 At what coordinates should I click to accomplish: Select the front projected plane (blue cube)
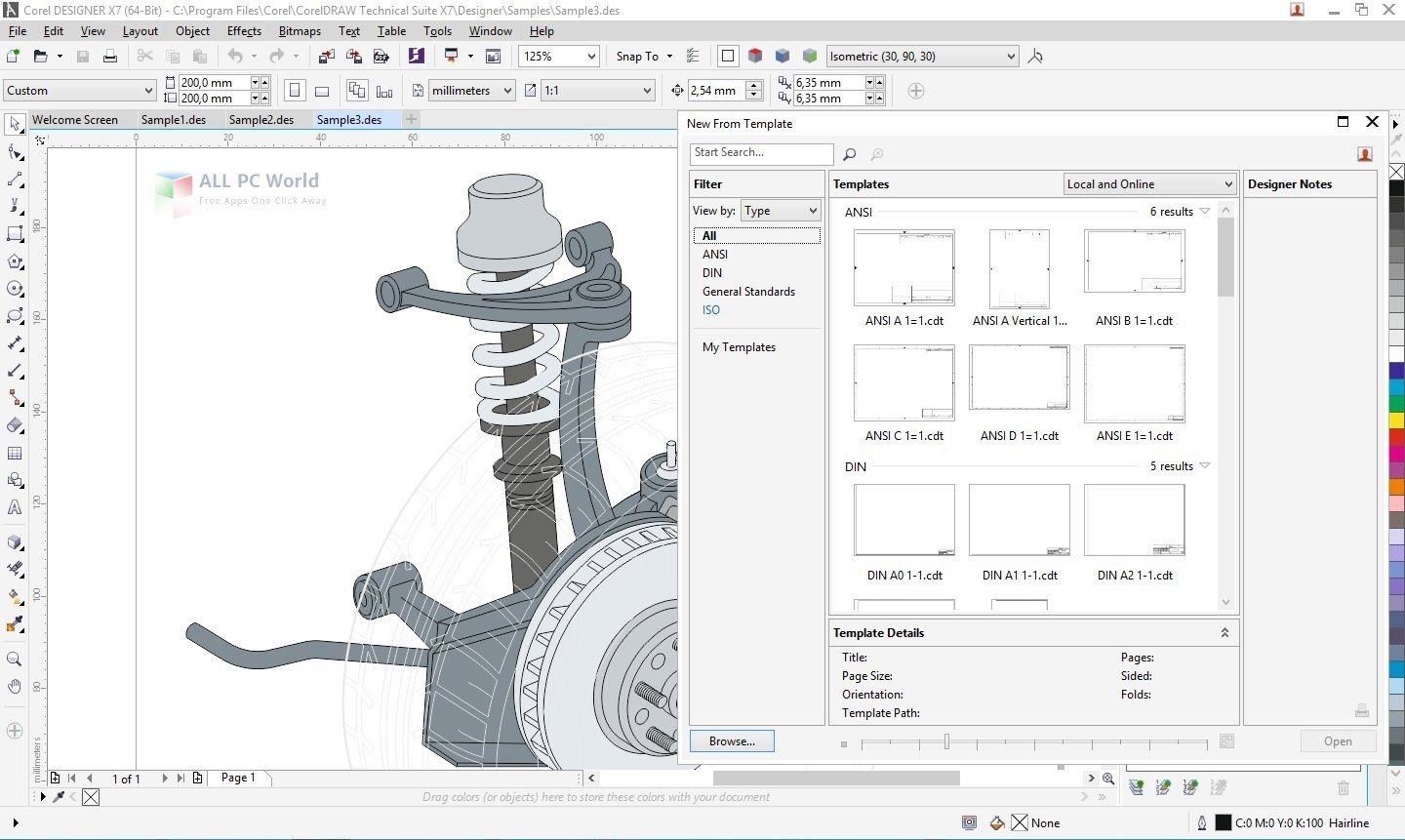(783, 57)
